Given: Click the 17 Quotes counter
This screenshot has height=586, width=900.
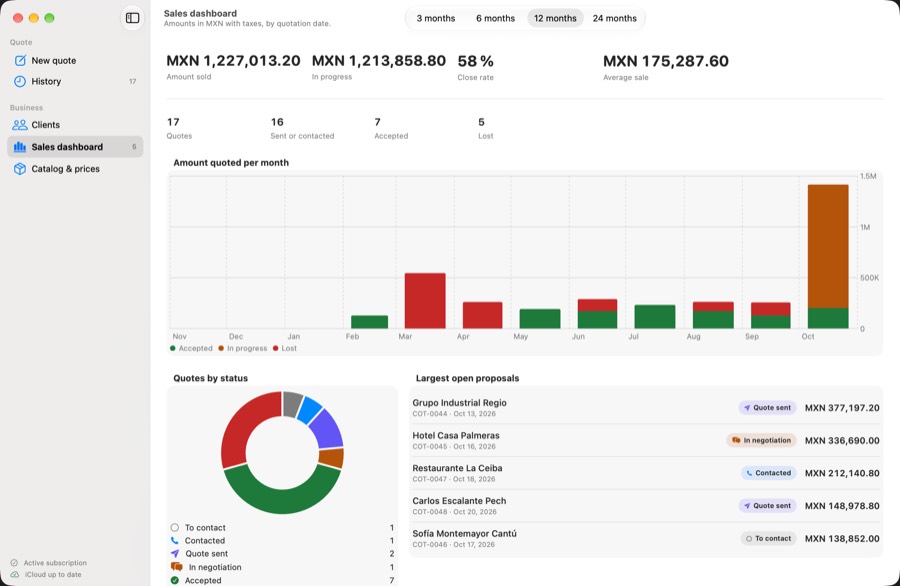Looking at the screenshot, I should click(x=173, y=122).
